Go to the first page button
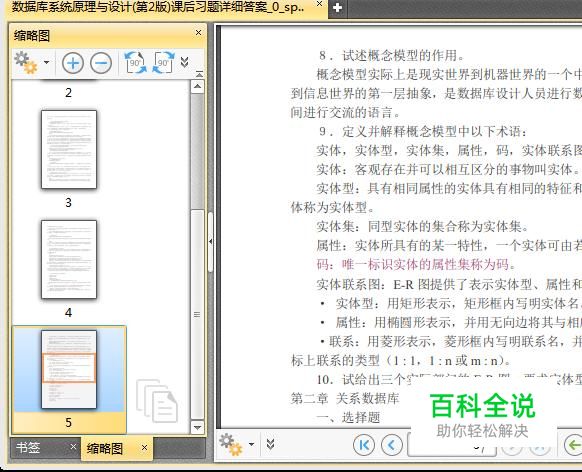 [364, 445]
